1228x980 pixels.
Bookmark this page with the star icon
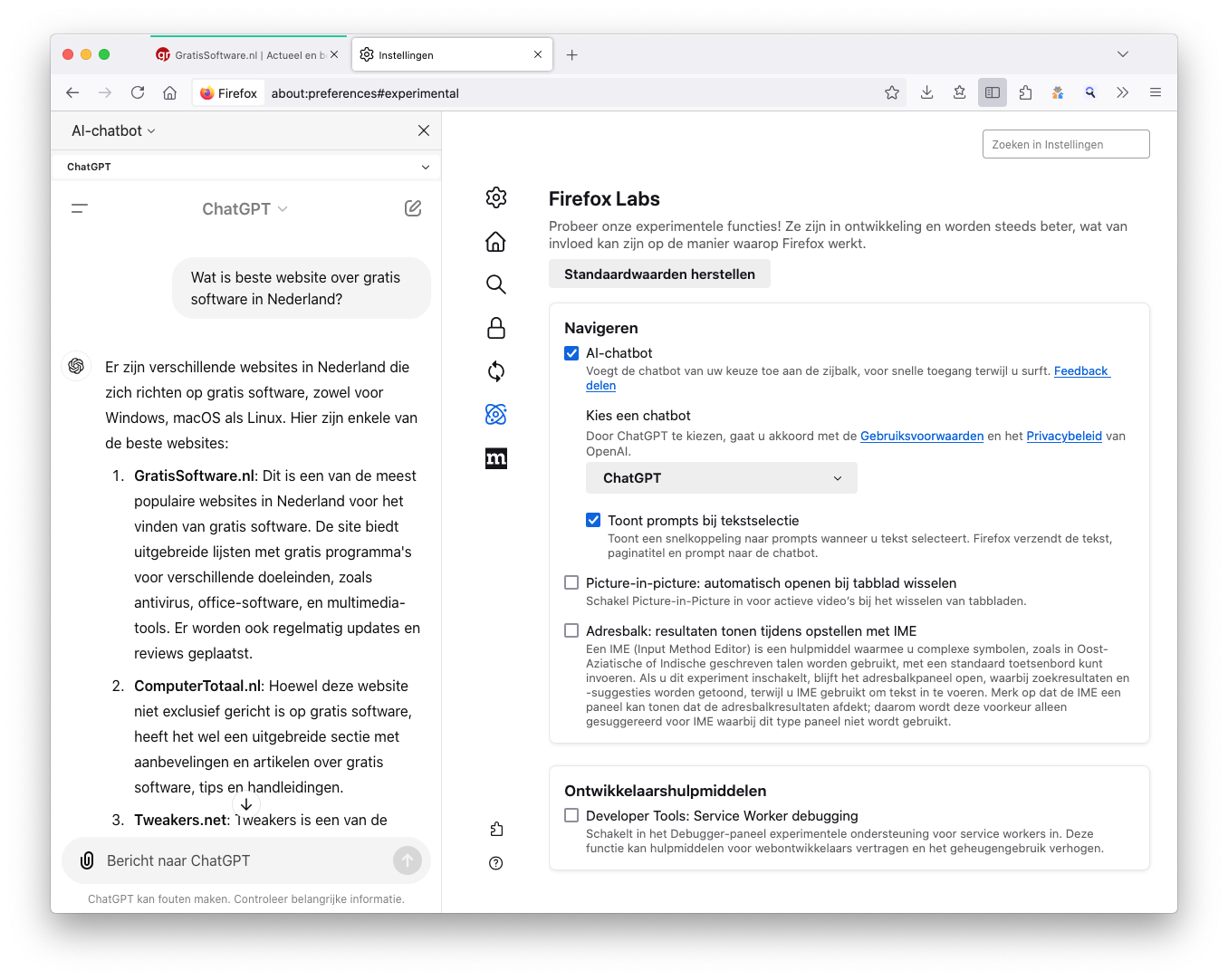[892, 92]
